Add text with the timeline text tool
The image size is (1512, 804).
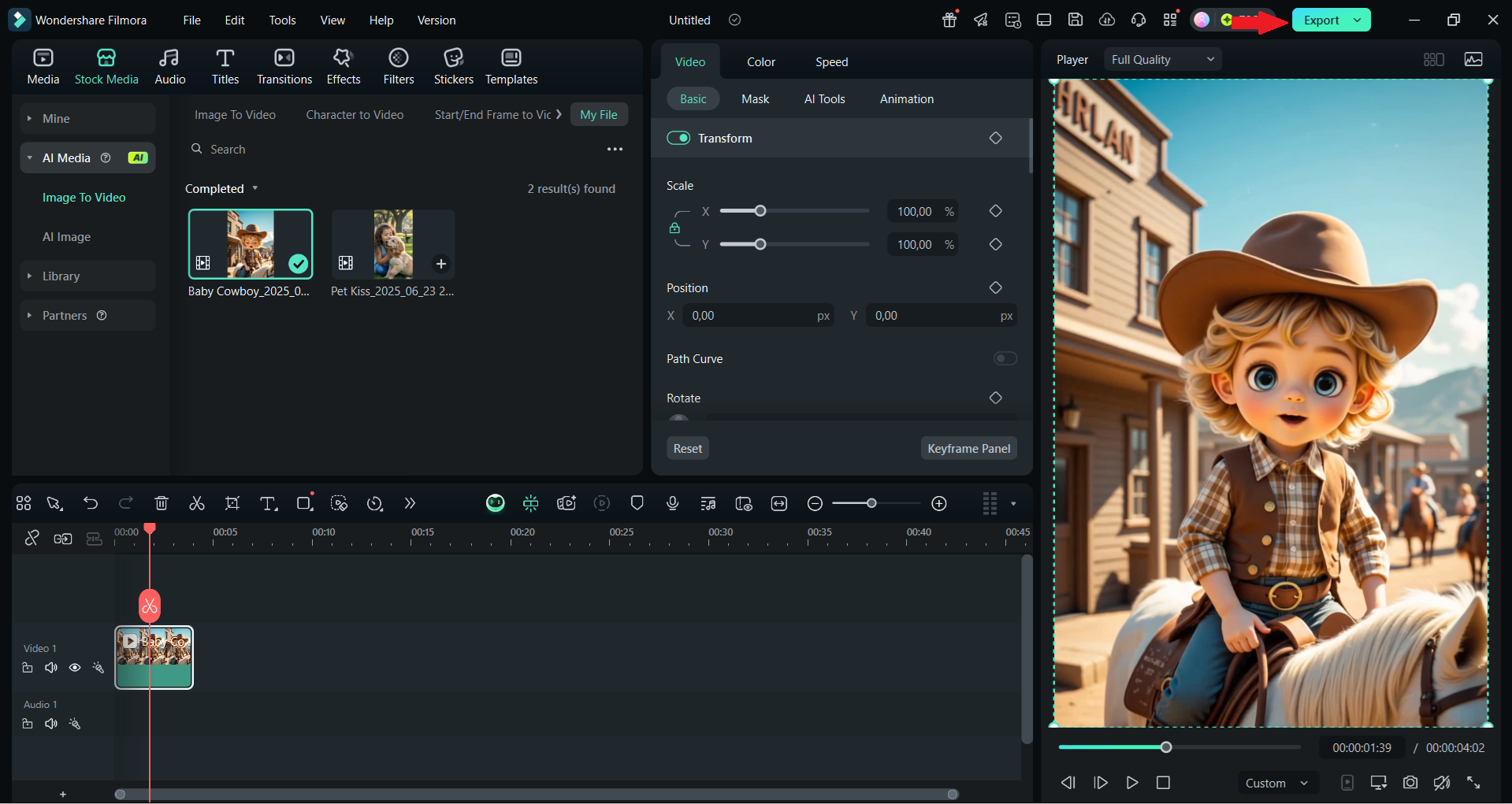269,503
